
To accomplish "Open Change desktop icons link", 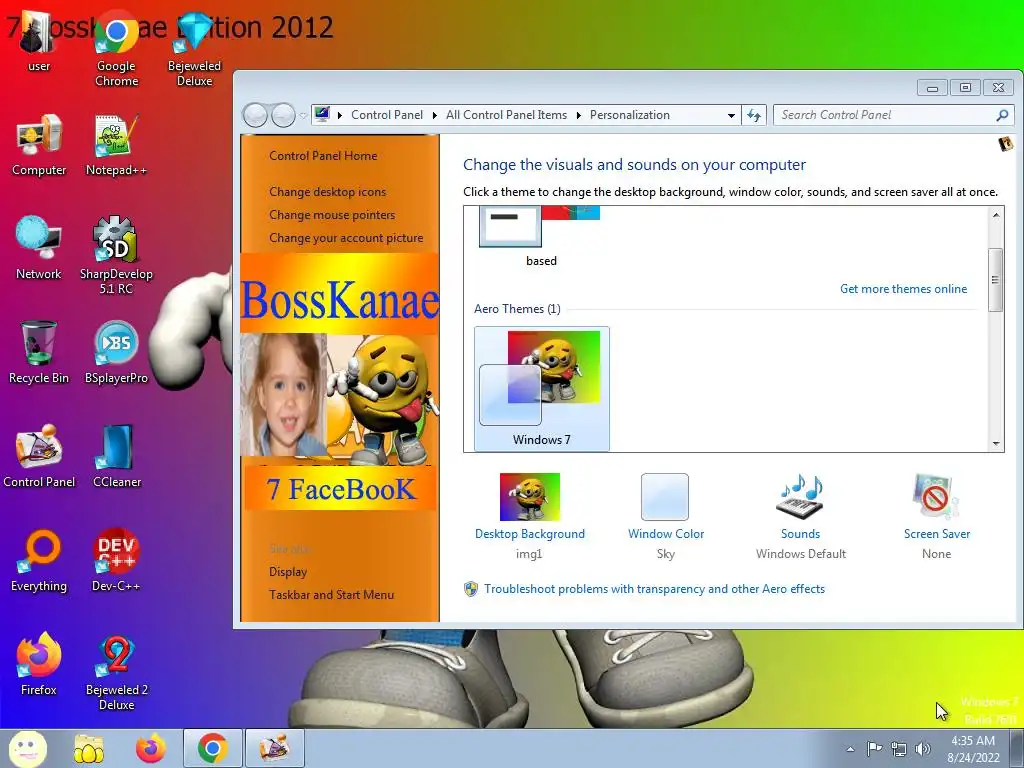I will pos(327,192).
